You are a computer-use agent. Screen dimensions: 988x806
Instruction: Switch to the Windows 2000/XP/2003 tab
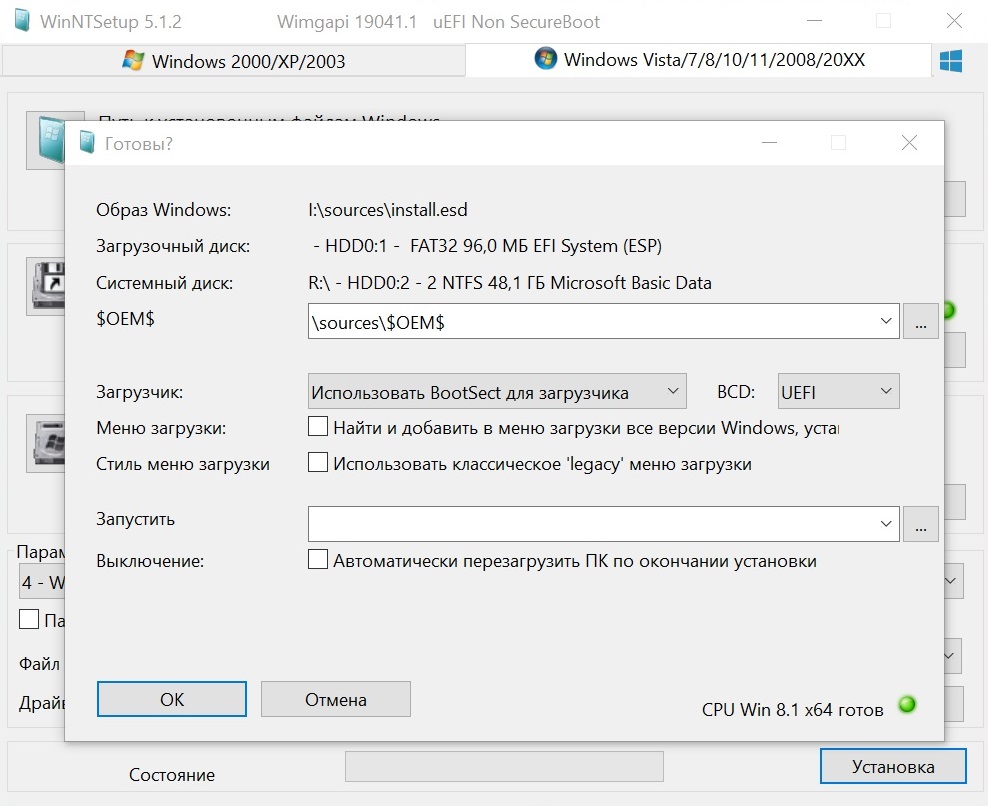(x=233, y=61)
